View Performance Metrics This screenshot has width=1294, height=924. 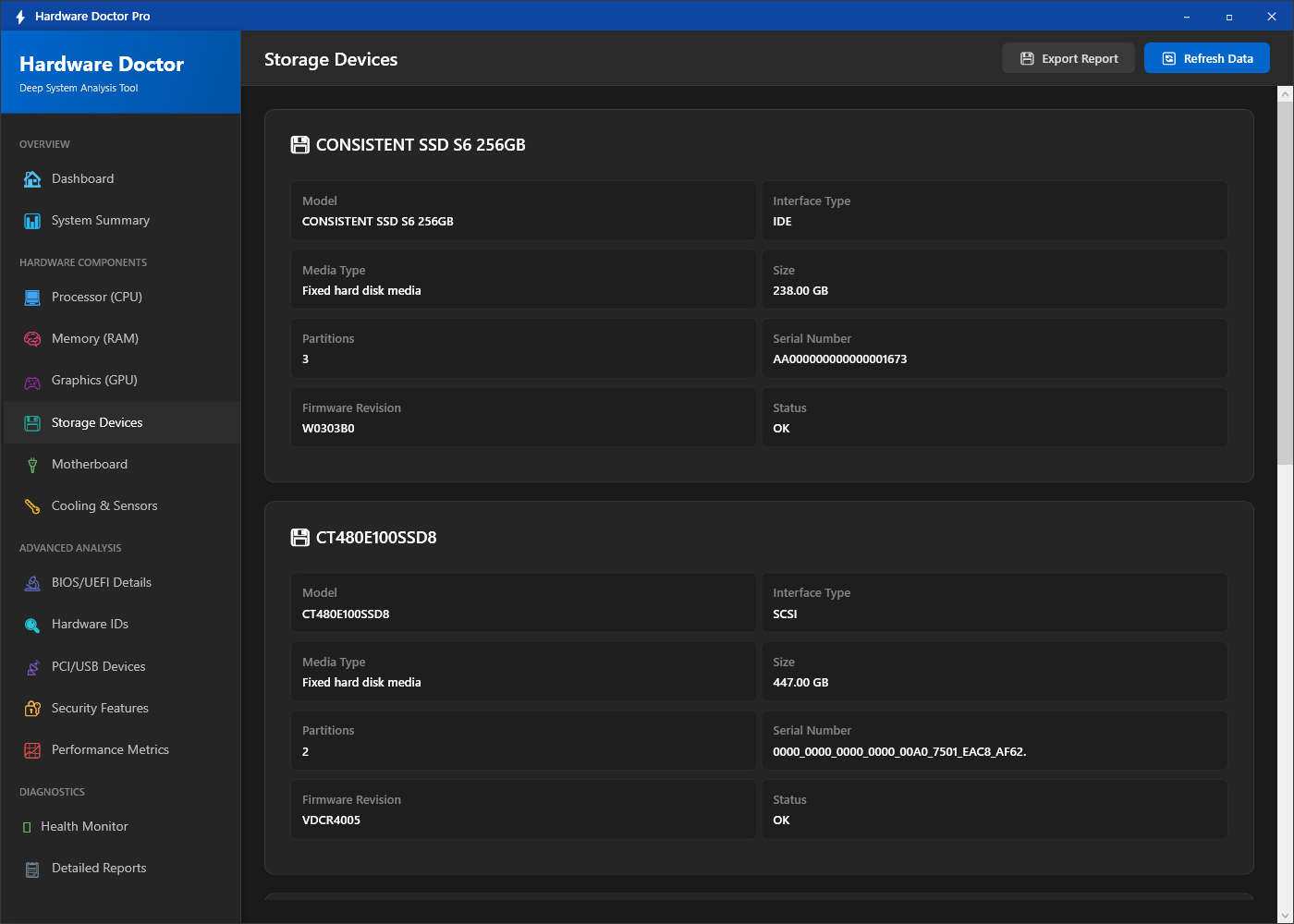(x=121, y=750)
